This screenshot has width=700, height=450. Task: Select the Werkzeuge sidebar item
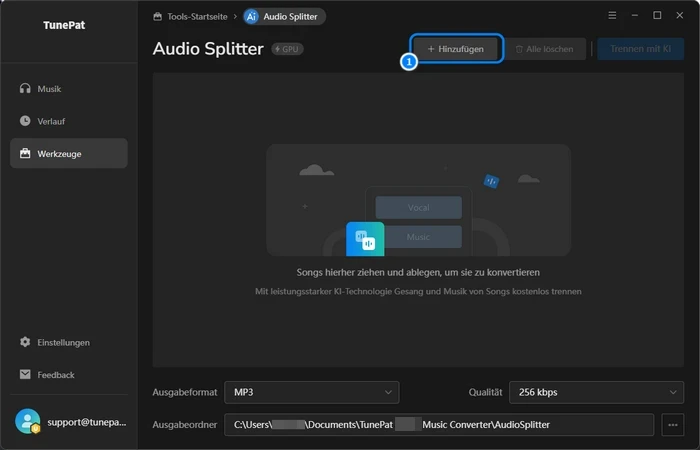[69, 153]
